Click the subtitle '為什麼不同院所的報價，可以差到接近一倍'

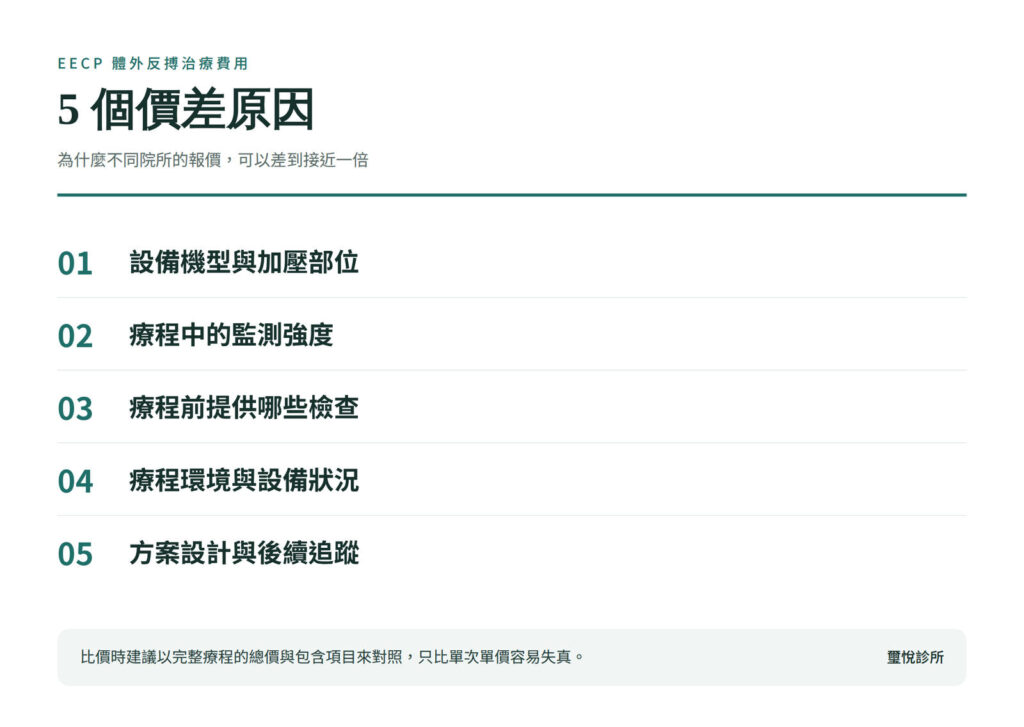(213, 160)
